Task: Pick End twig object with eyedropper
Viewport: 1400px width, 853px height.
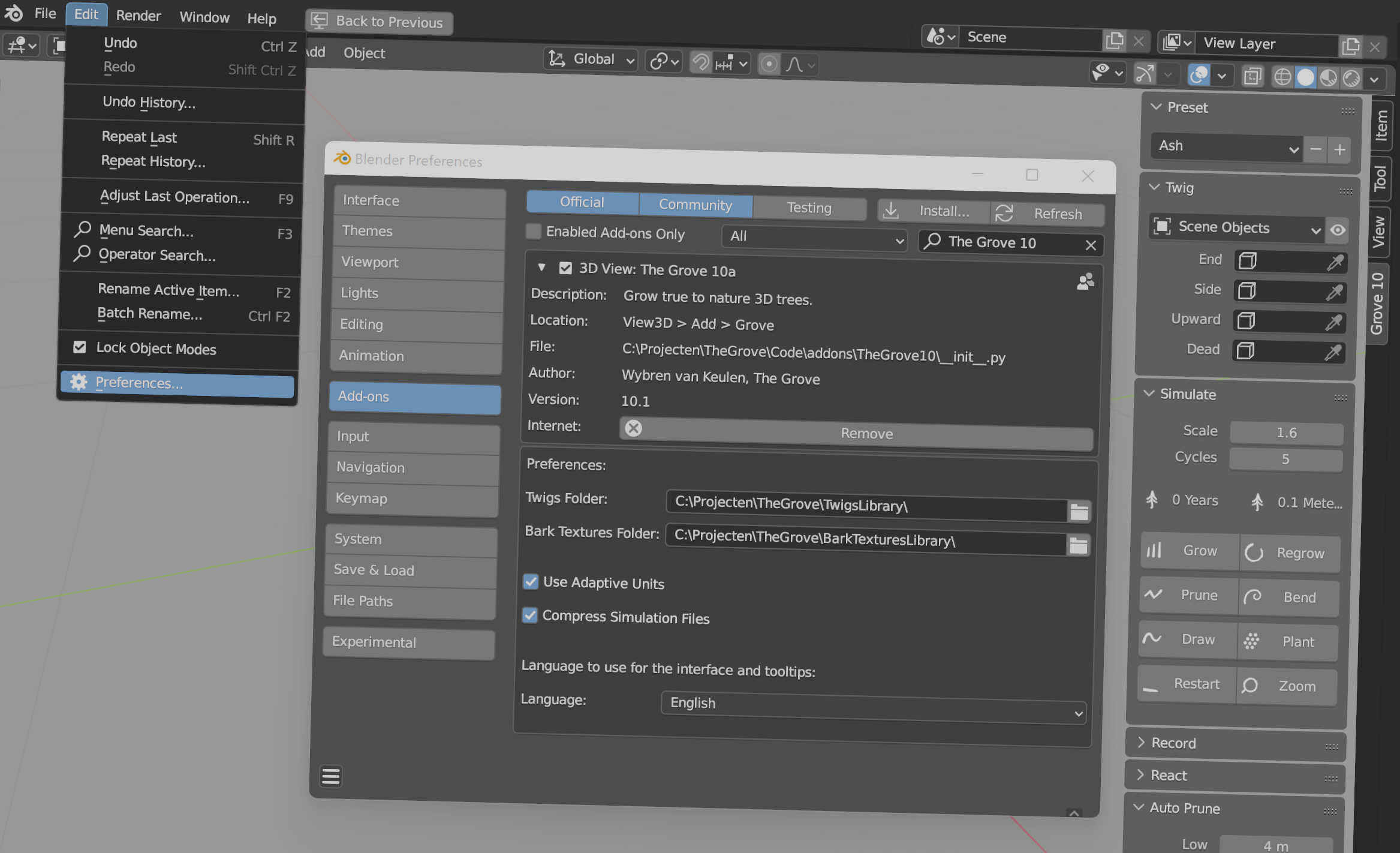Action: 1335,263
